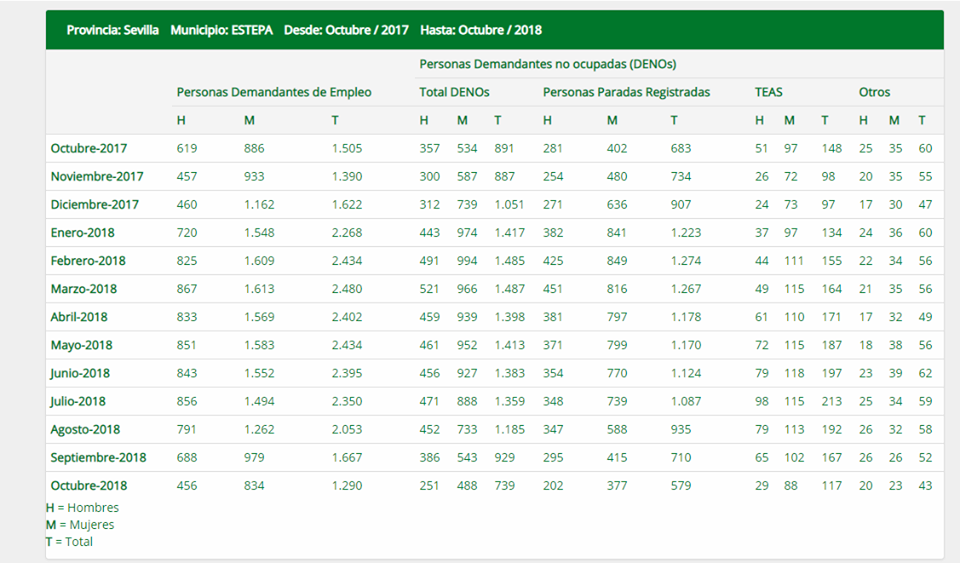Screen dimensions: 960x563
Task: Select the Marzo-2018 row label
Action: coord(83,289)
